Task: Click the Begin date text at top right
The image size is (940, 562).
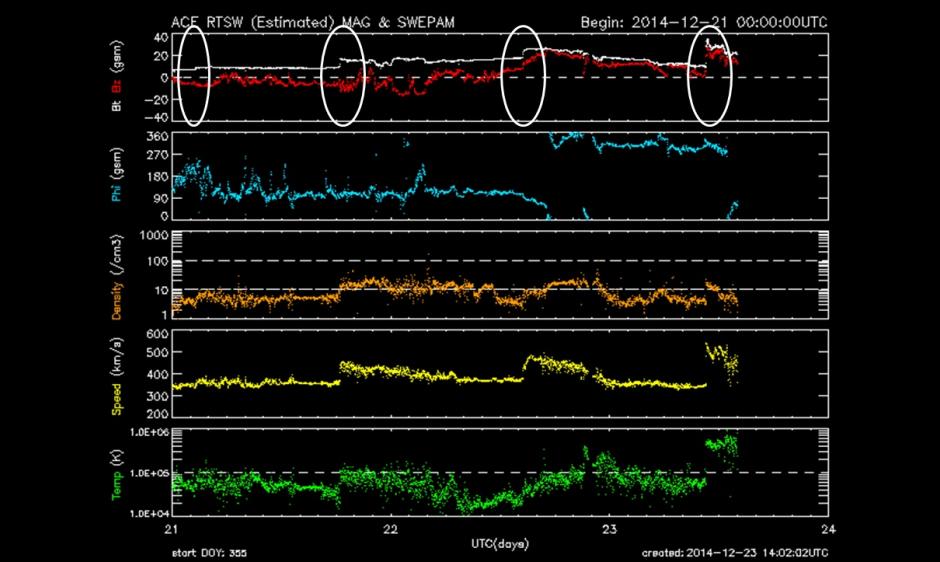Action: click(x=701, y=20)
